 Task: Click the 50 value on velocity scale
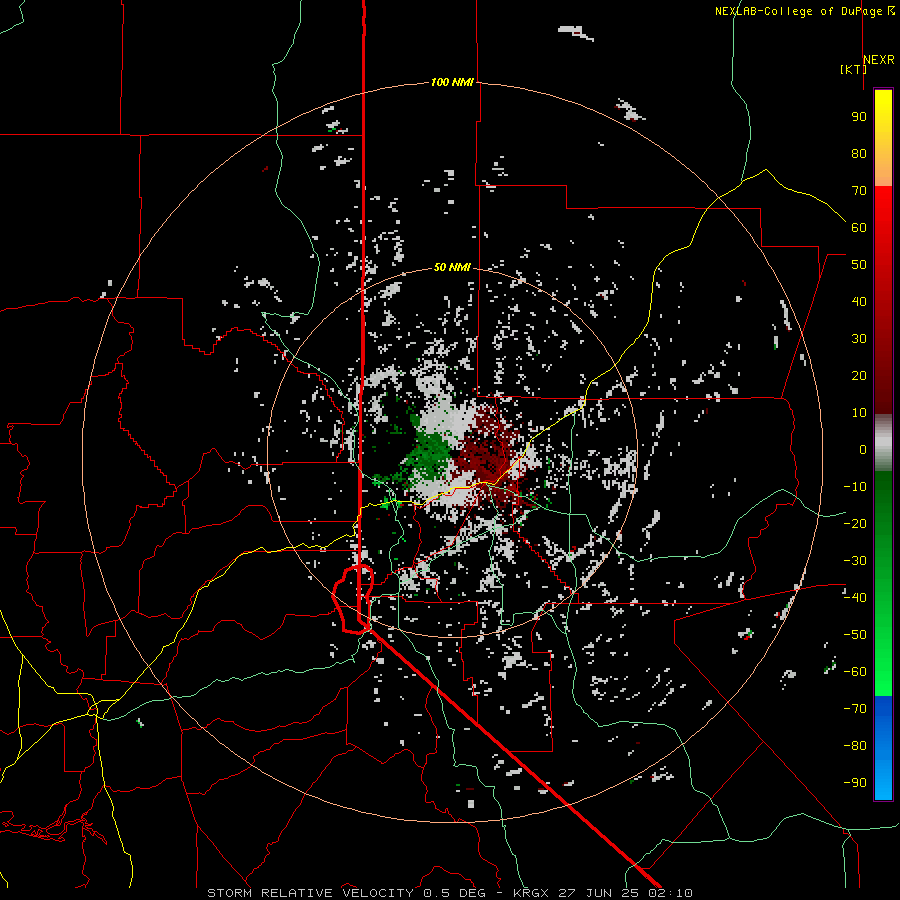(x=859, y=265)
